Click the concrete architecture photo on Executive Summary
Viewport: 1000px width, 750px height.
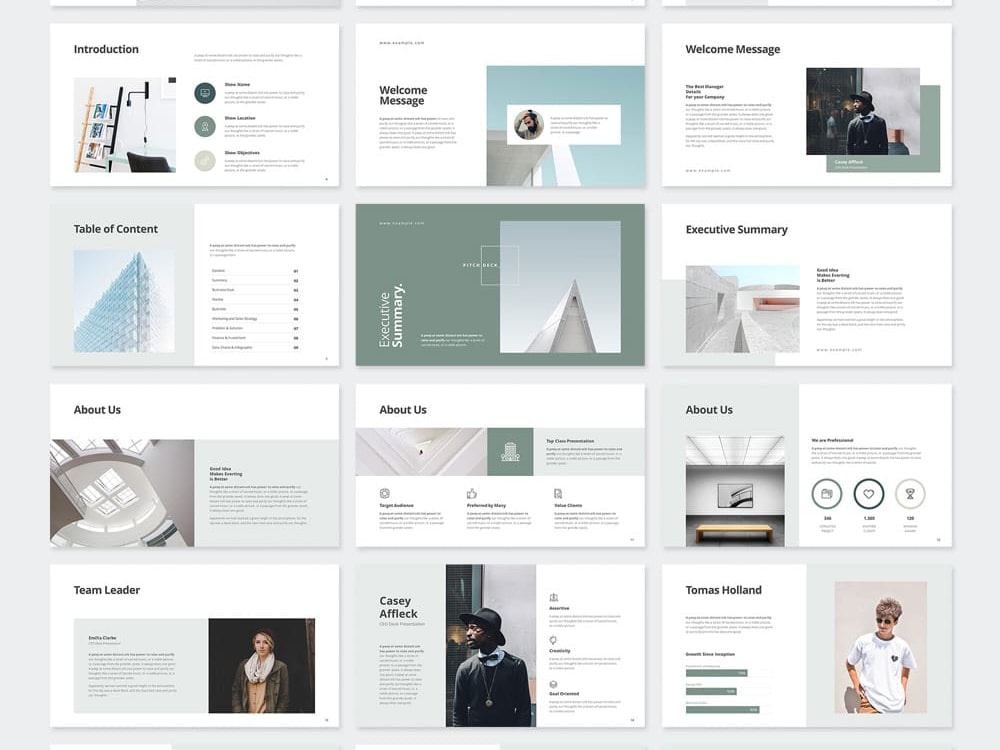pyautogui.click(x=742, y=309)
